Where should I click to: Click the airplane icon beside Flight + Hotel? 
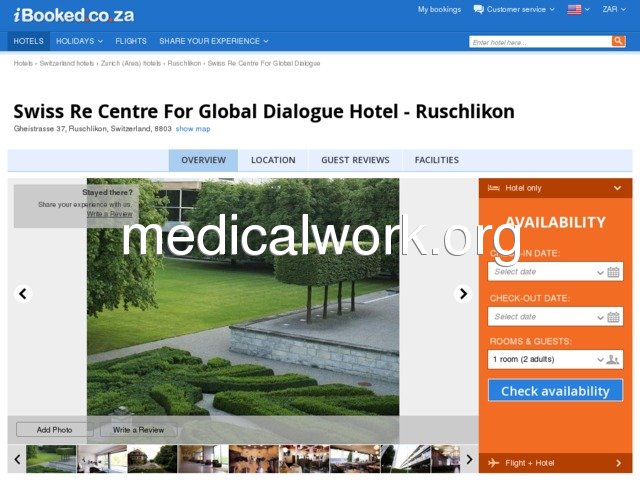(493, 462)
